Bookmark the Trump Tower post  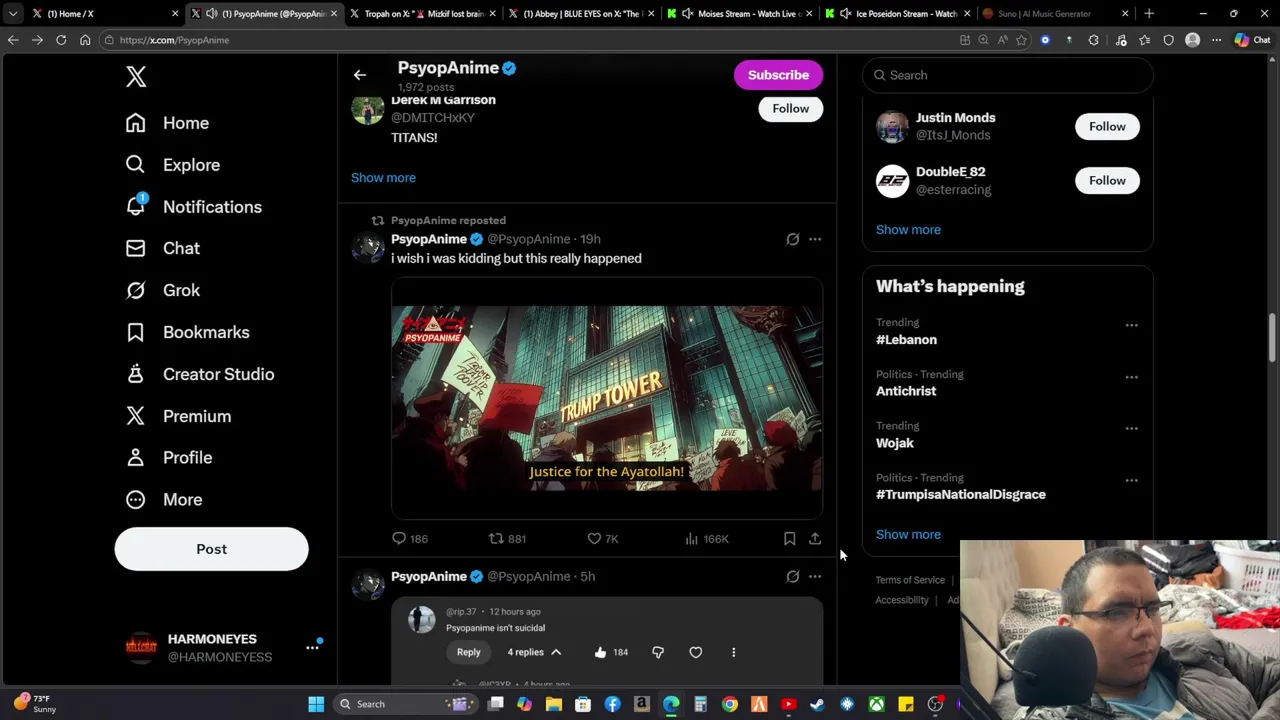tap(789, 539)
